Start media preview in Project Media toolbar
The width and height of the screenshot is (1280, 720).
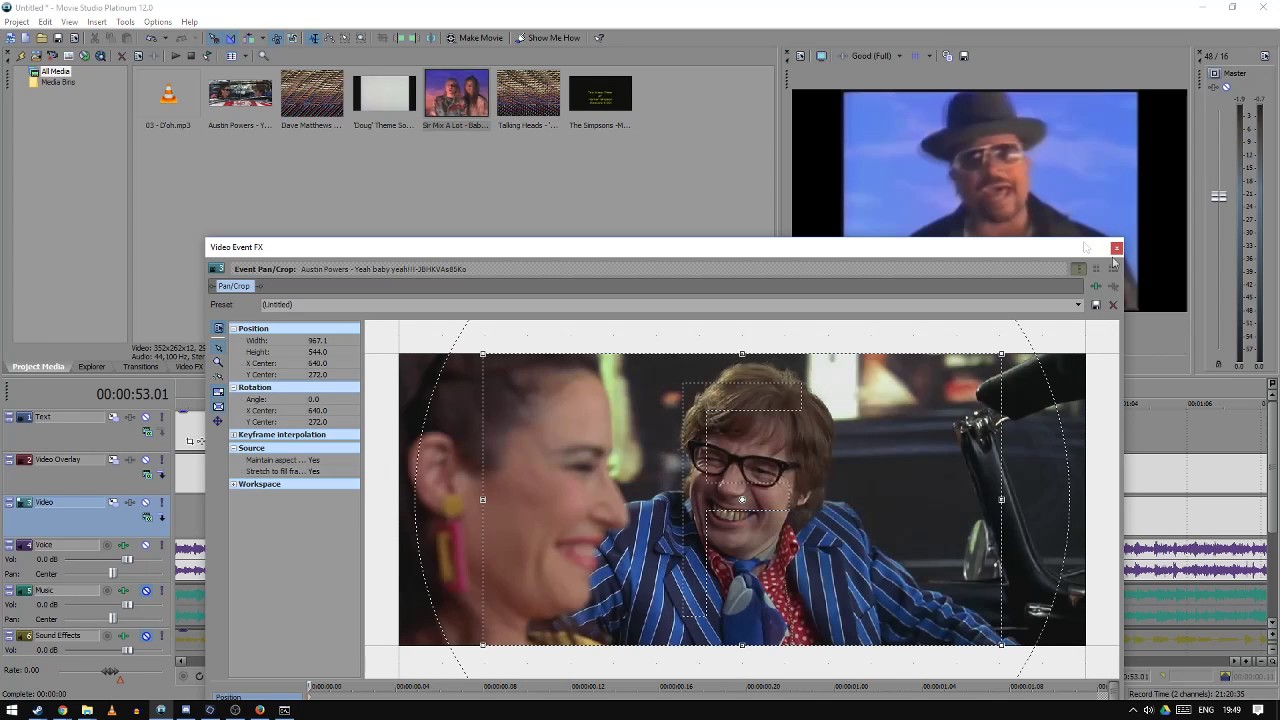[x=175, y=56]
